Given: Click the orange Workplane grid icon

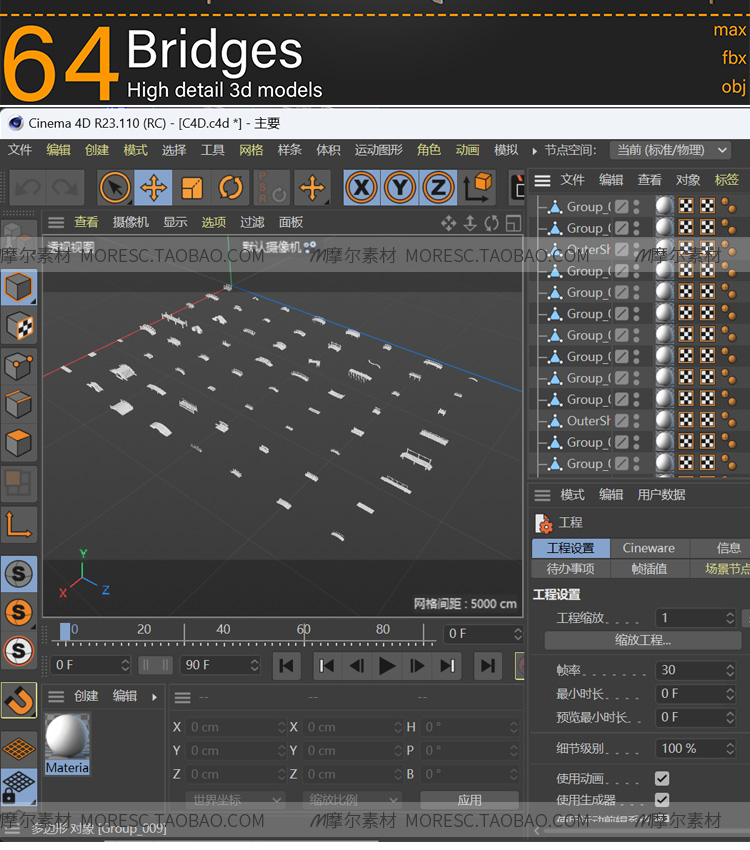Looking at the screenshot, I should point(19,749).
